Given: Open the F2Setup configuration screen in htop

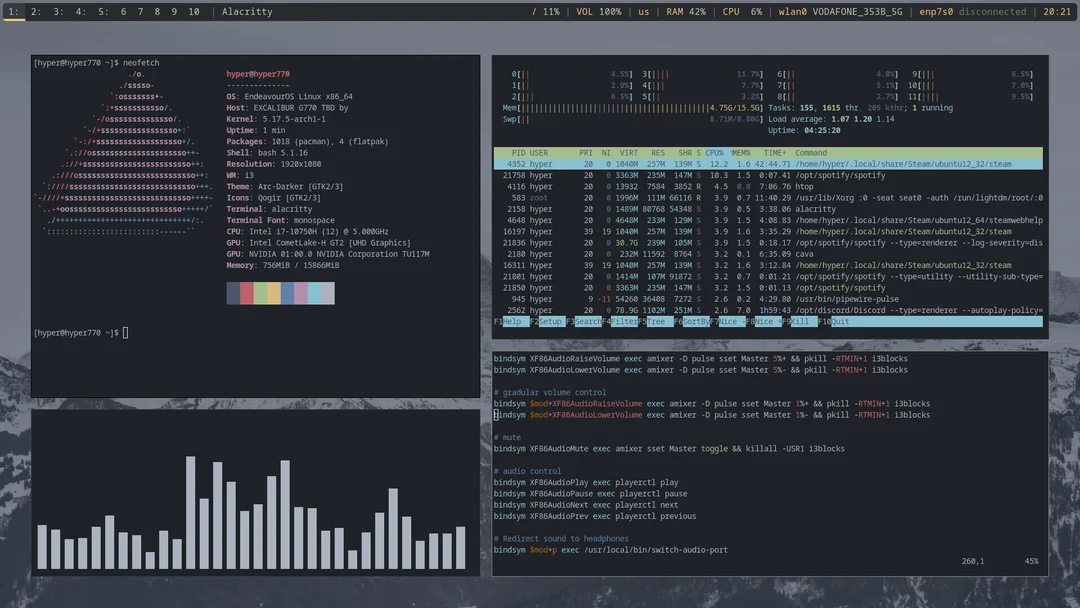Looking at the screenshot, I should click(x=546, y=321).
